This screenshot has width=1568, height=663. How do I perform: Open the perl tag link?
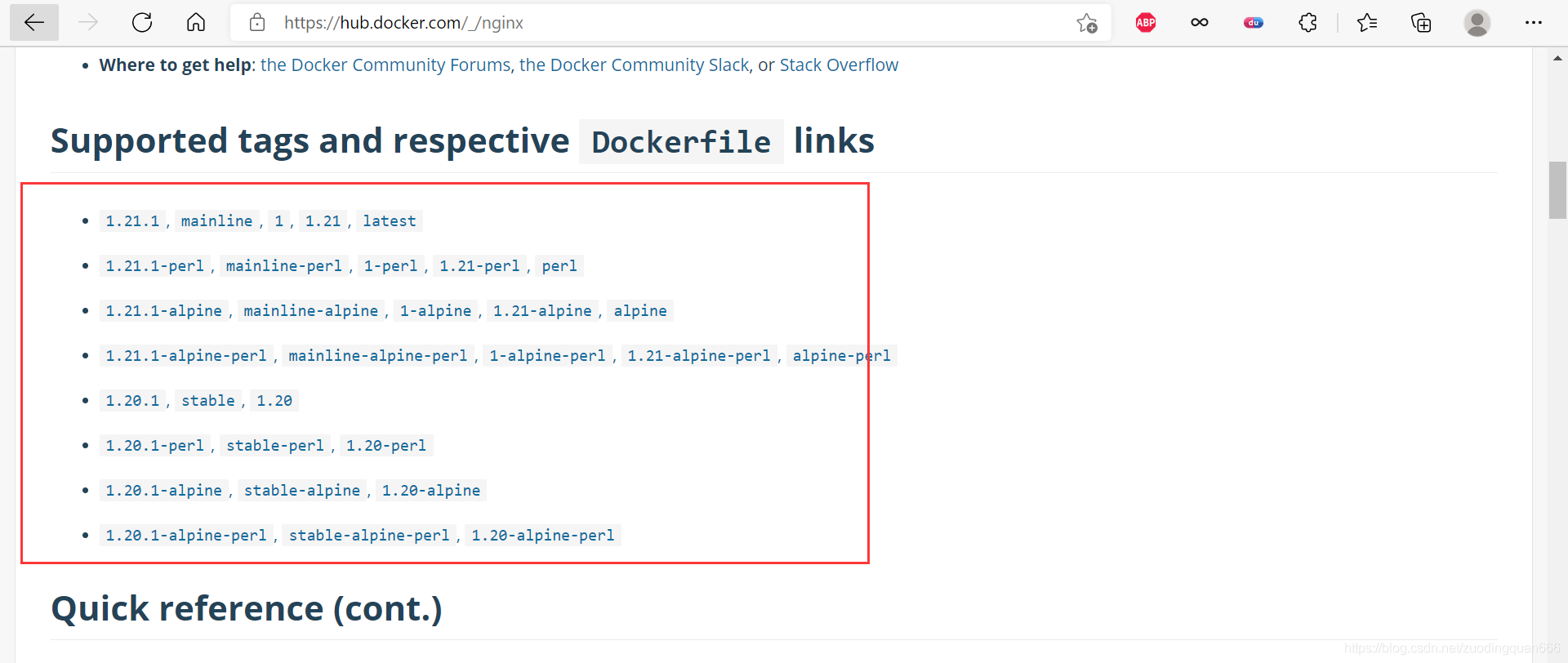tap(559, 266)
